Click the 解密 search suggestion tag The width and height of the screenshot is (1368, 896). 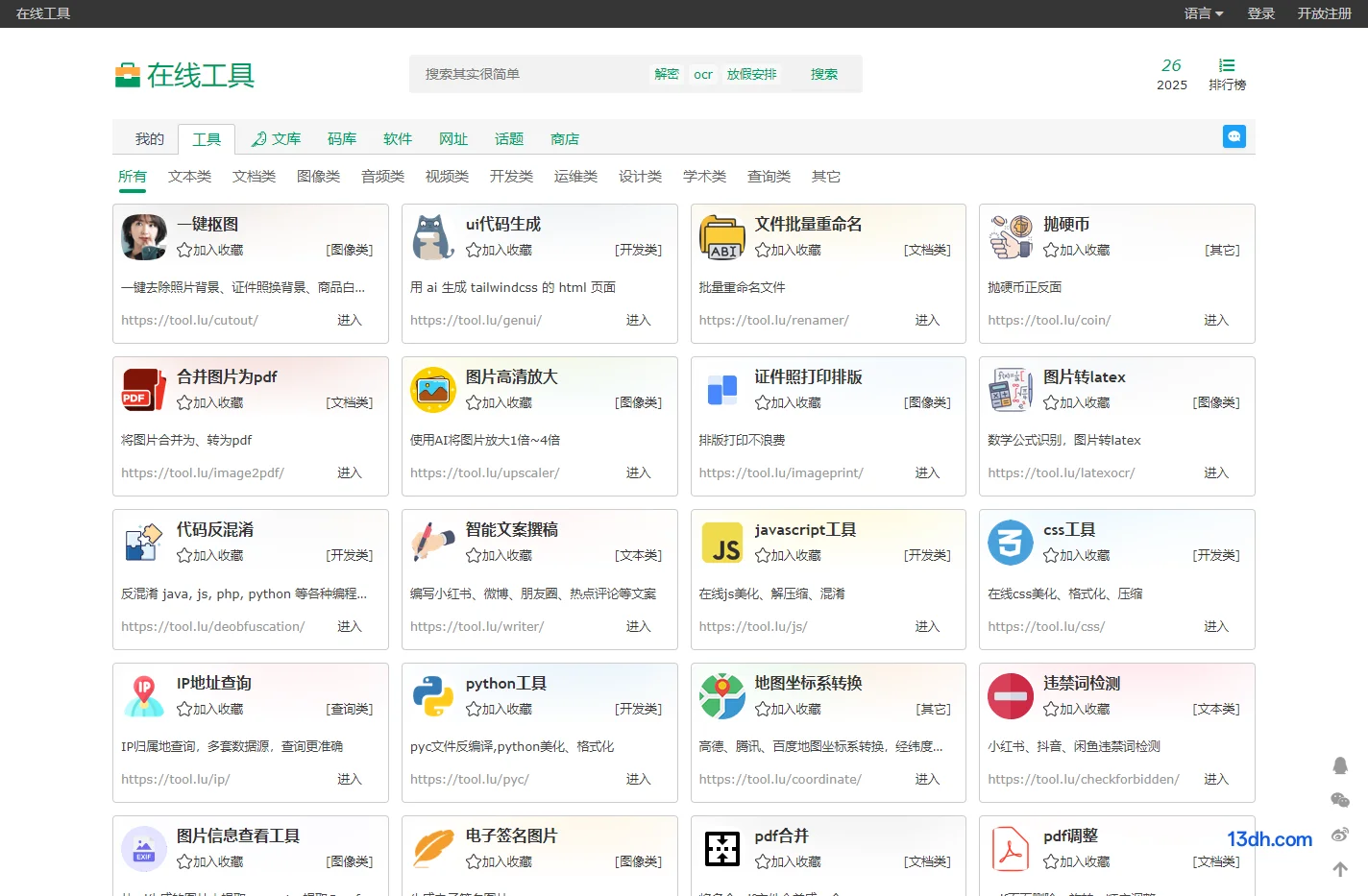coord(667,74)
